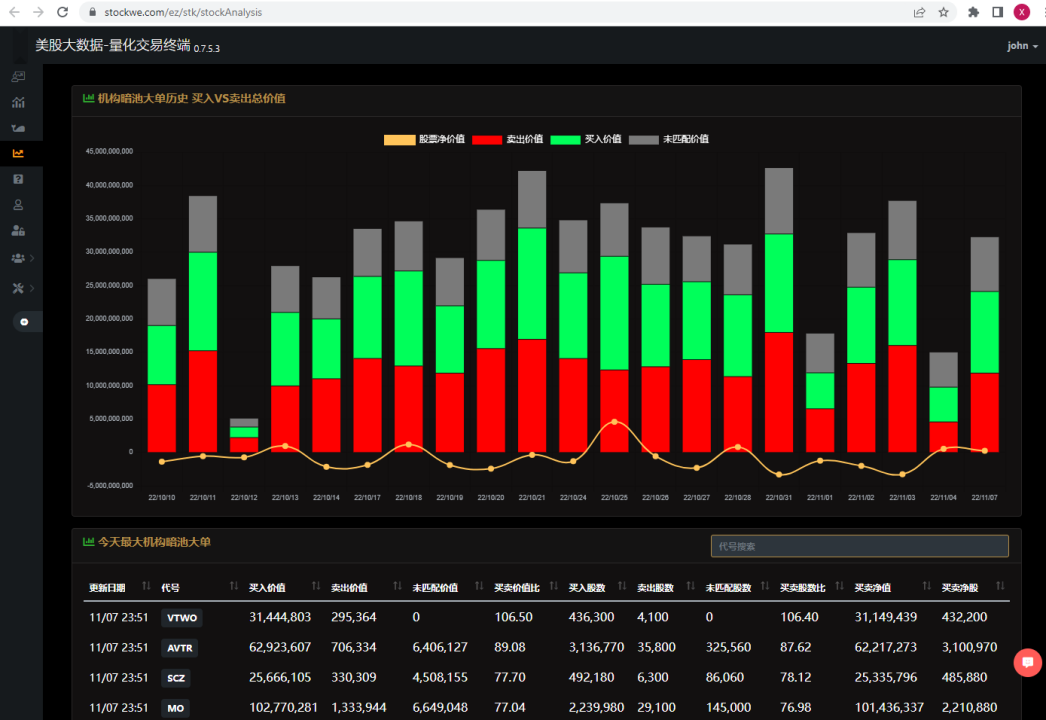
Task: Click the 22/11/07 bar in chart
Action: [x=985, y=345]
